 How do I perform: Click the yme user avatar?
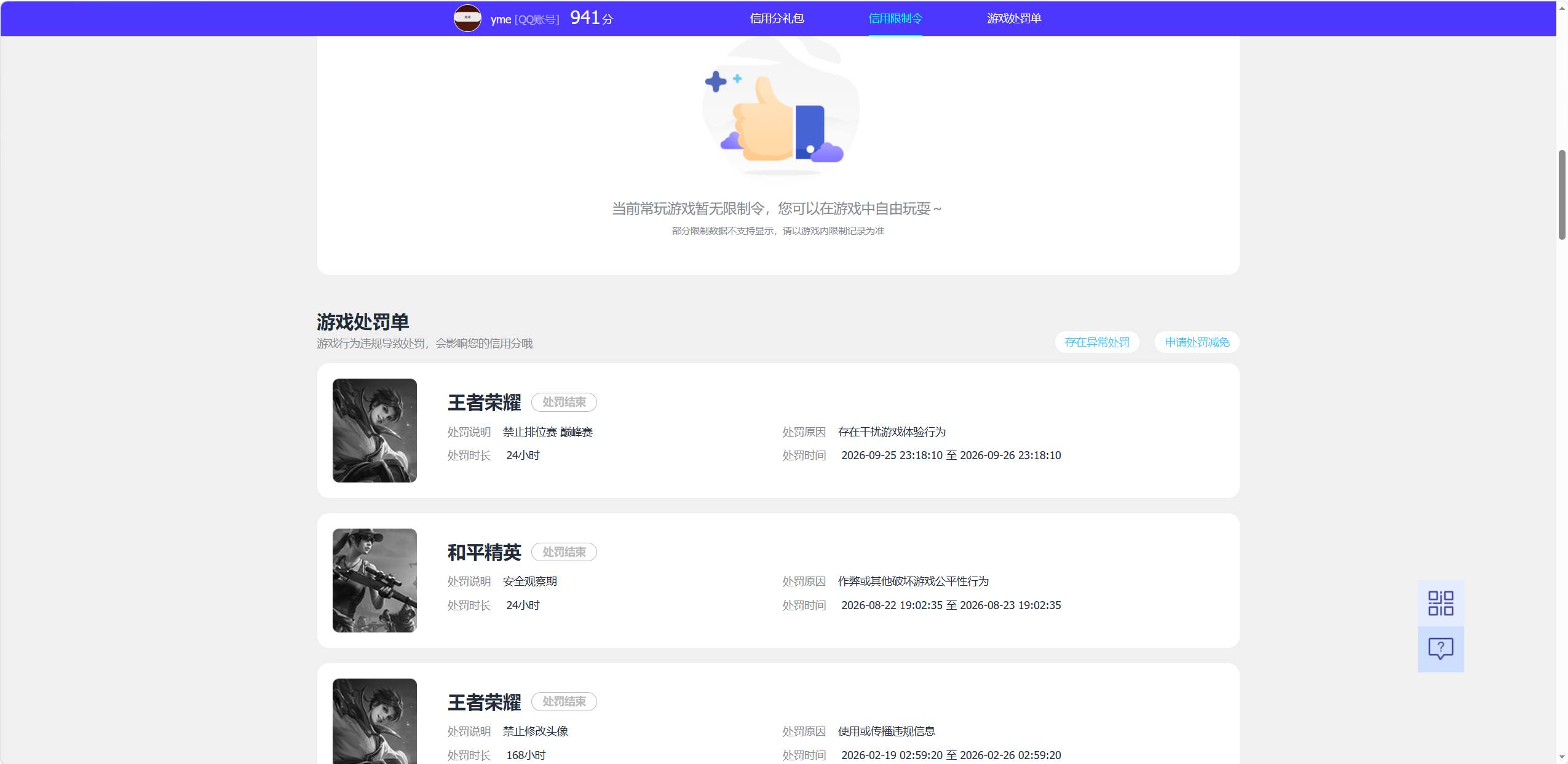(467, 18)
